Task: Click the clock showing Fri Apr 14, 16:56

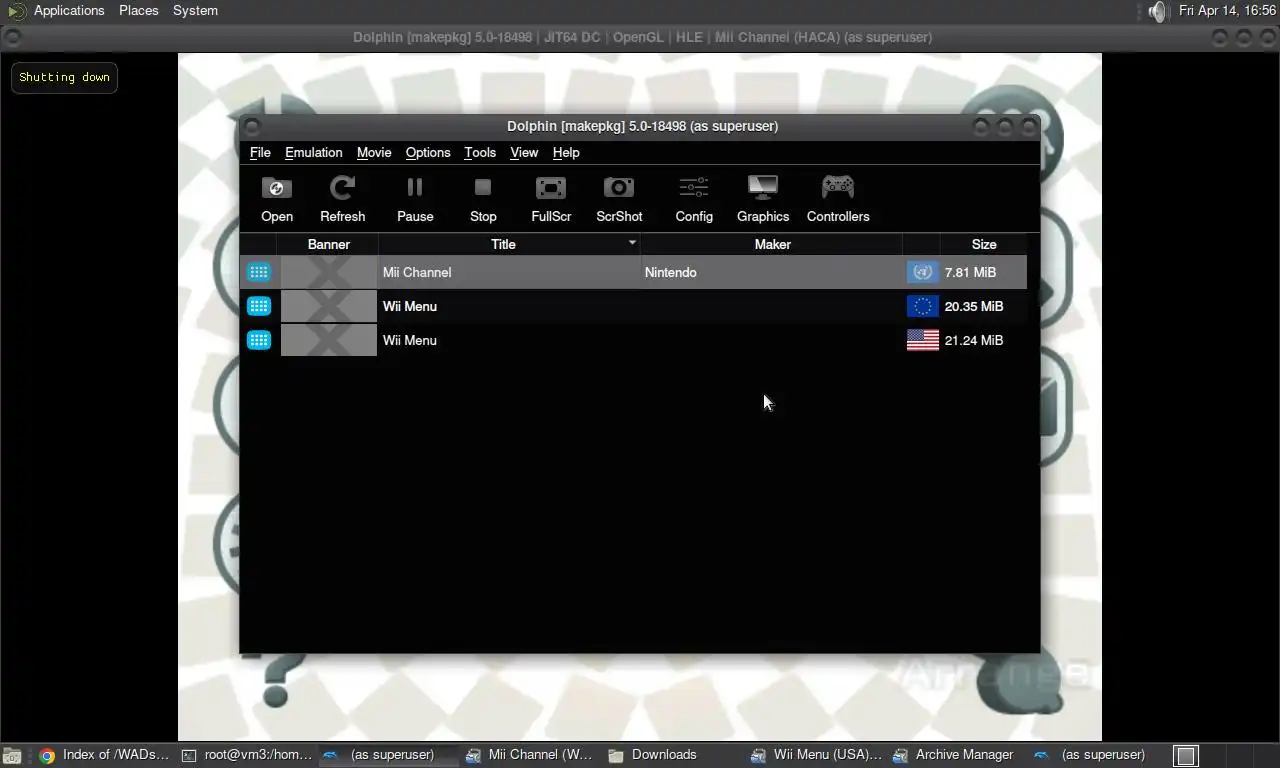Action: [1227, 10]
